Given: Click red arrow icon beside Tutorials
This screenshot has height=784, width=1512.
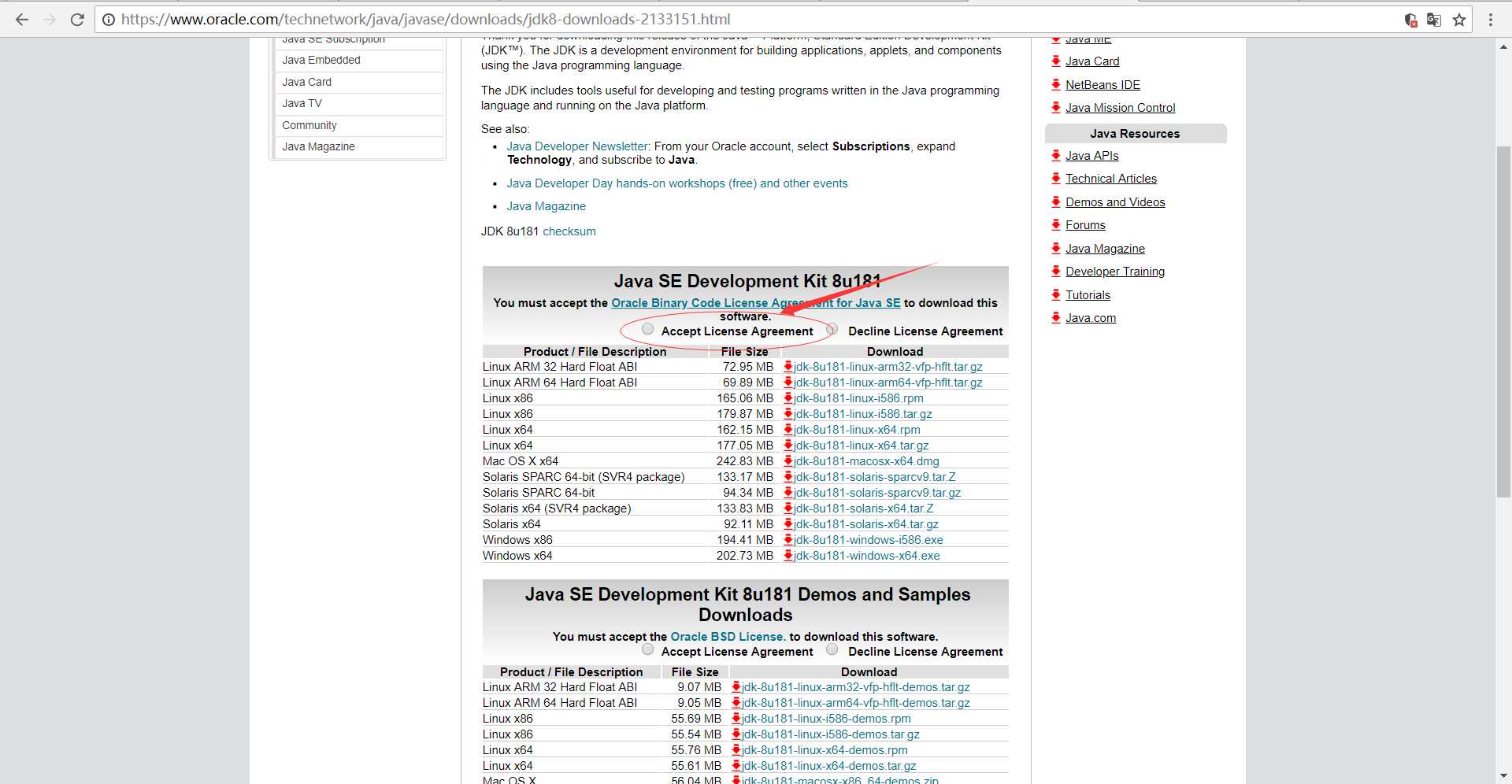Looking at the screenshot, I should [x=1056, y=294].
